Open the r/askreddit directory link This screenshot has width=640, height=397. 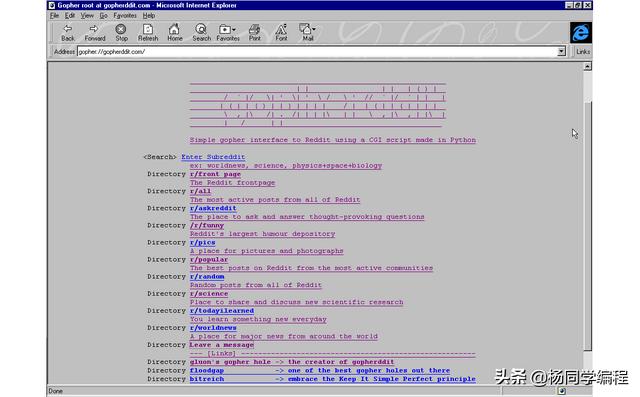(x=213, y=208)
